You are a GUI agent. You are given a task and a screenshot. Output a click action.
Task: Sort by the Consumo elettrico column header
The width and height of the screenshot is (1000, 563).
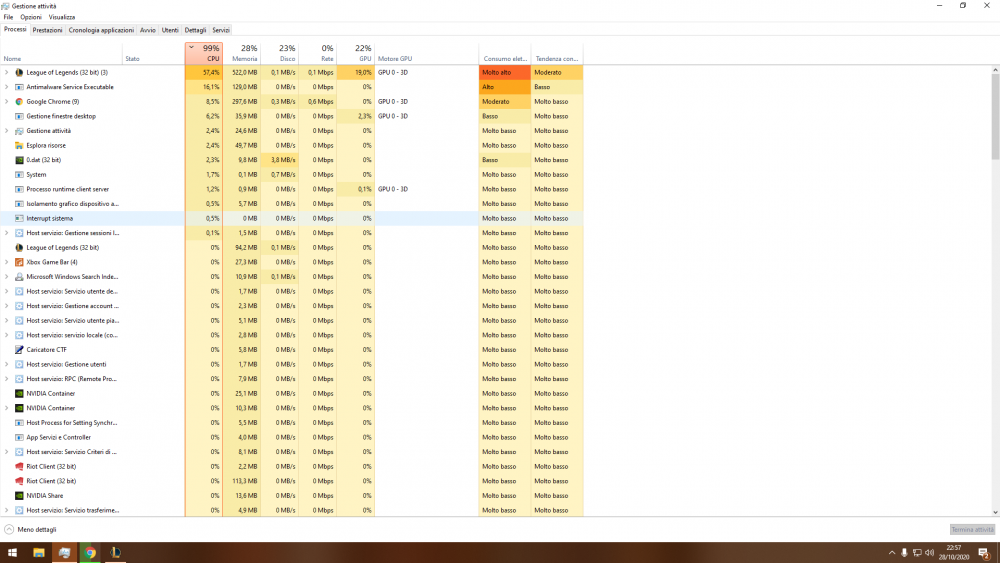click(x=504, y=54)
